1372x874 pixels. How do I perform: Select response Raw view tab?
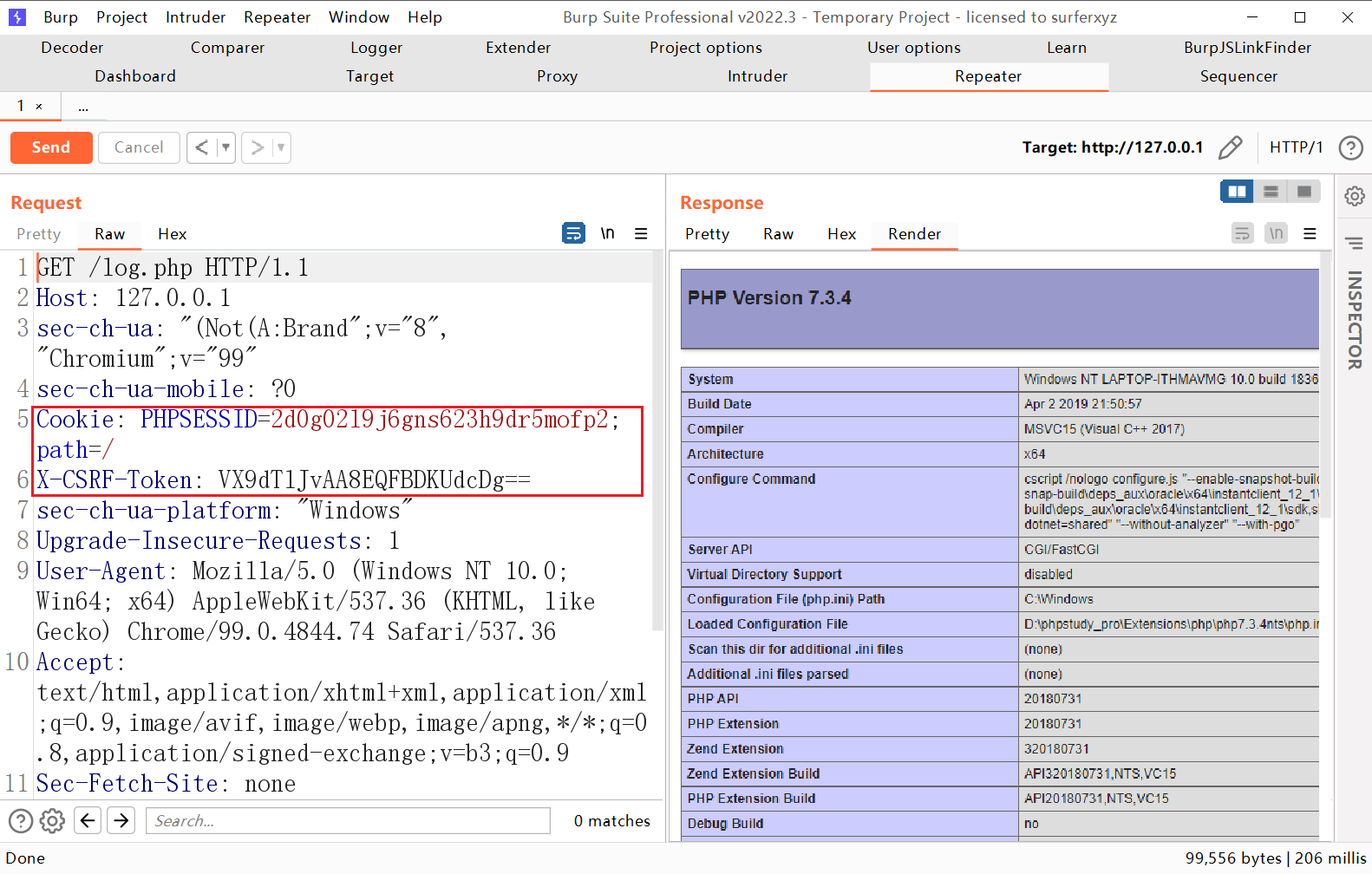(778, 234)
